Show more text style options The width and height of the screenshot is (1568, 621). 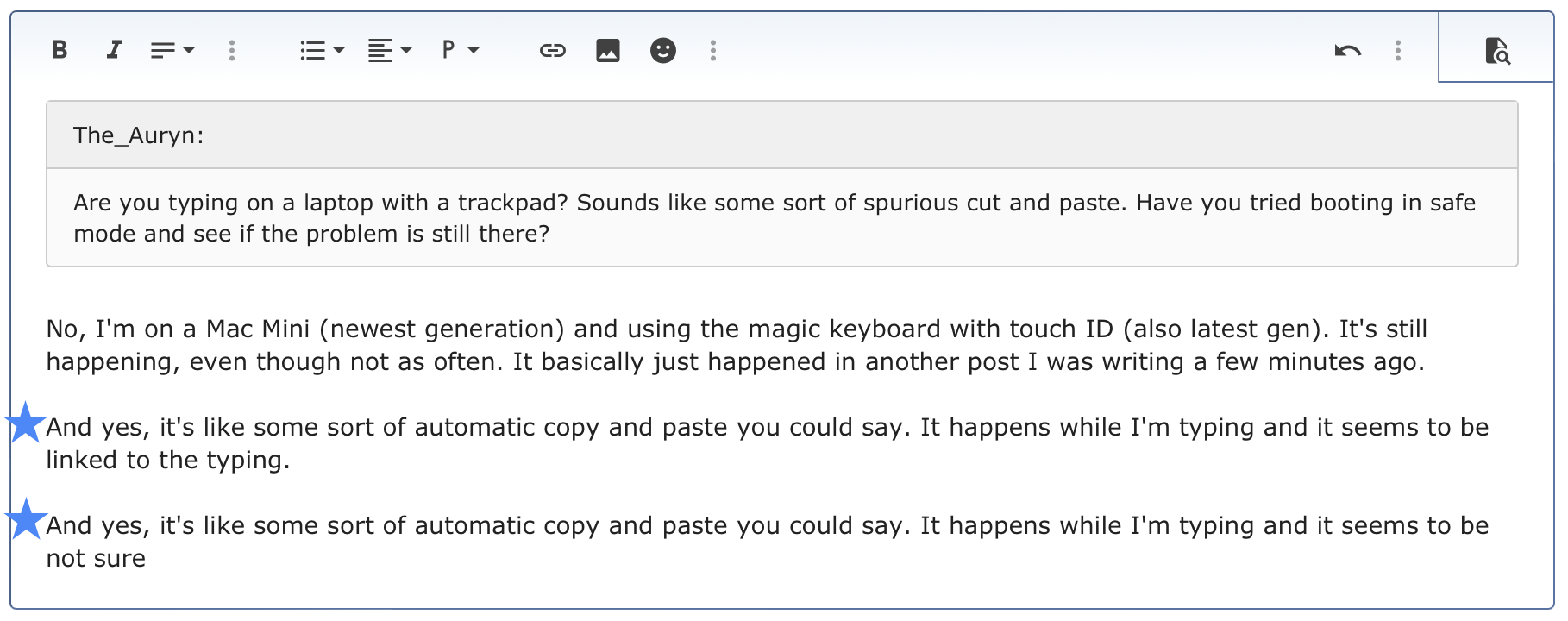click(x=232, y=50)
